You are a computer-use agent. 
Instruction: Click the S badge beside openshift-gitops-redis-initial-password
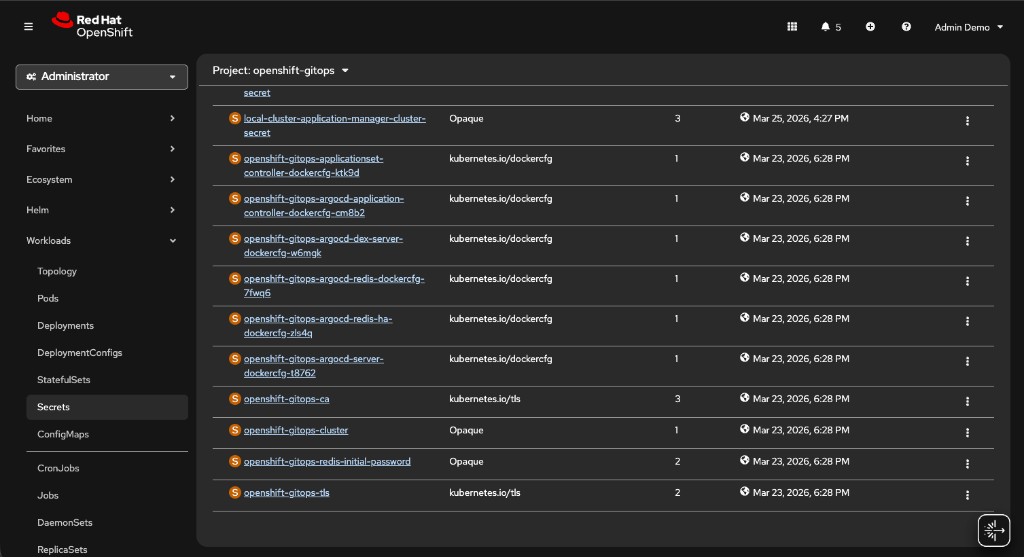pyautogui.click(x=234, y=461)
